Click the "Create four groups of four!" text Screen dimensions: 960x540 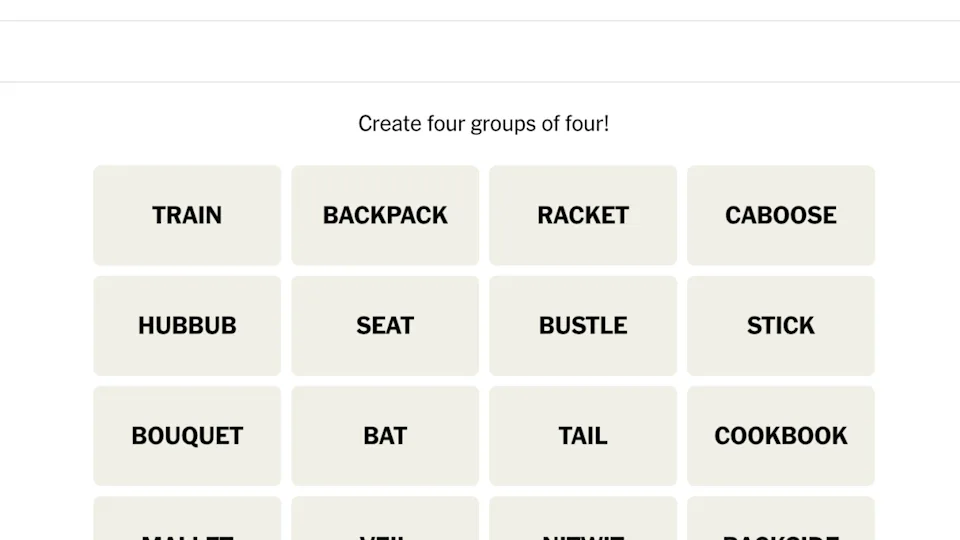[x=483, y=124]
